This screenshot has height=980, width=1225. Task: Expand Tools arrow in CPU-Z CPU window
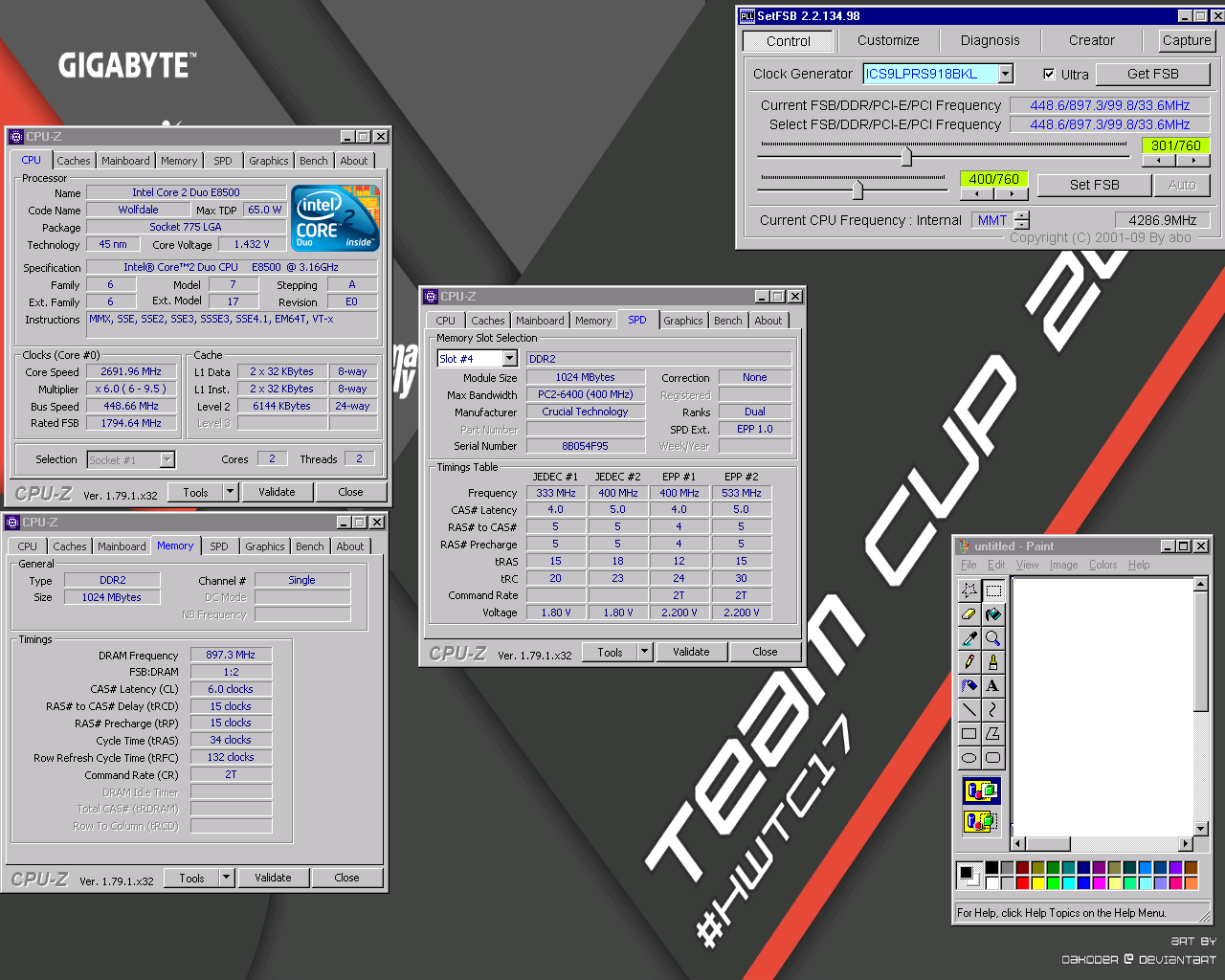coord(230,492)
